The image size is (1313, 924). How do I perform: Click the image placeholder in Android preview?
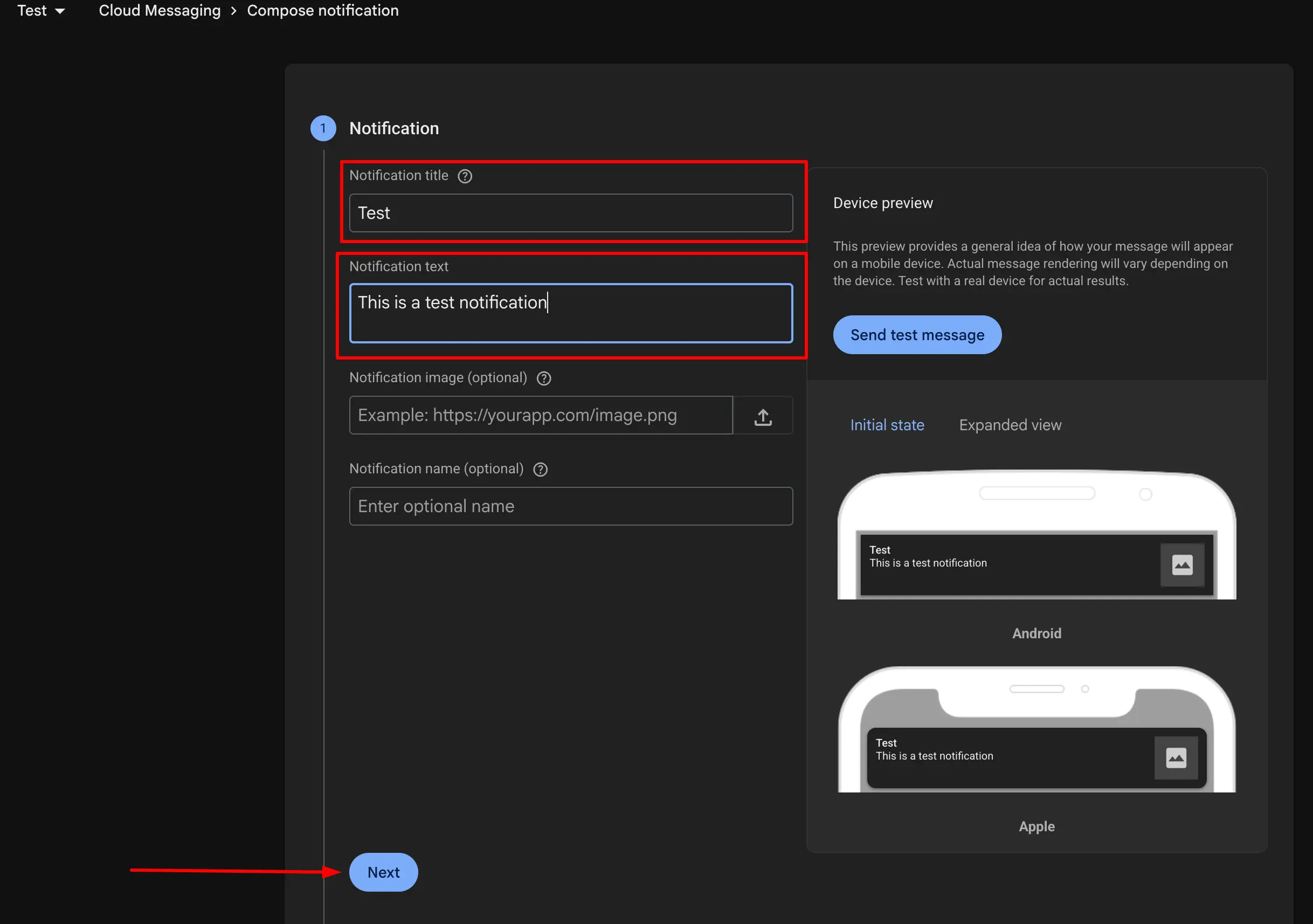1182,566
